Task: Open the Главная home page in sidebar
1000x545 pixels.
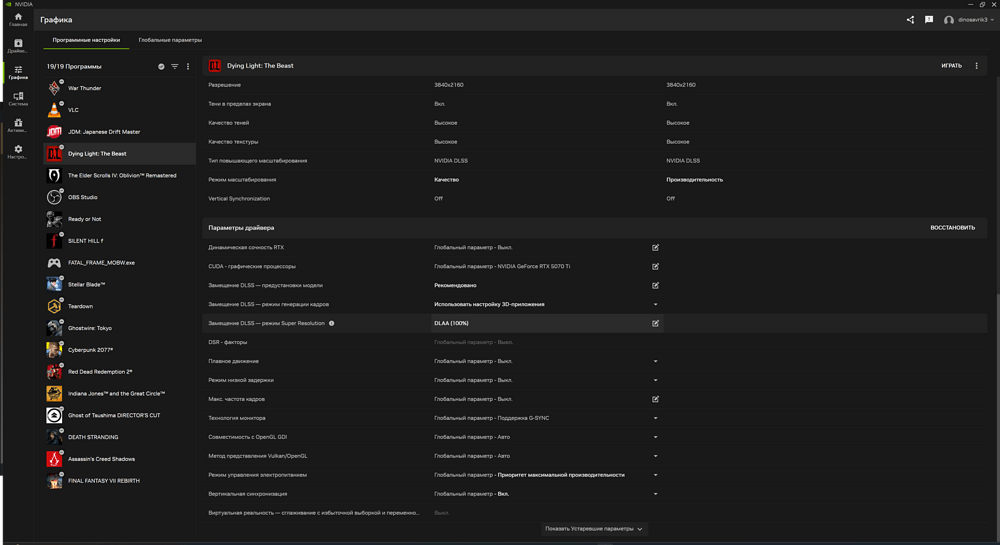Action: click(x=18, y=19)
